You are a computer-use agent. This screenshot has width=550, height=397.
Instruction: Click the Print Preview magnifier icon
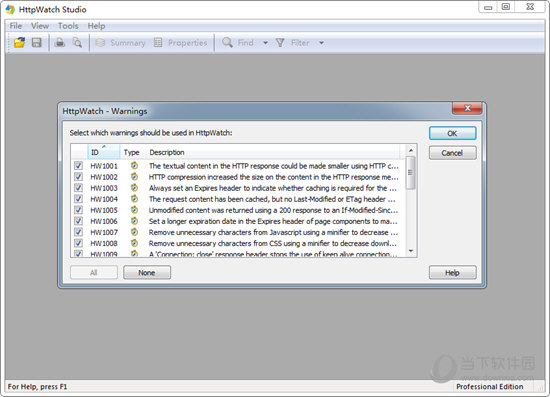pos(77,43)
